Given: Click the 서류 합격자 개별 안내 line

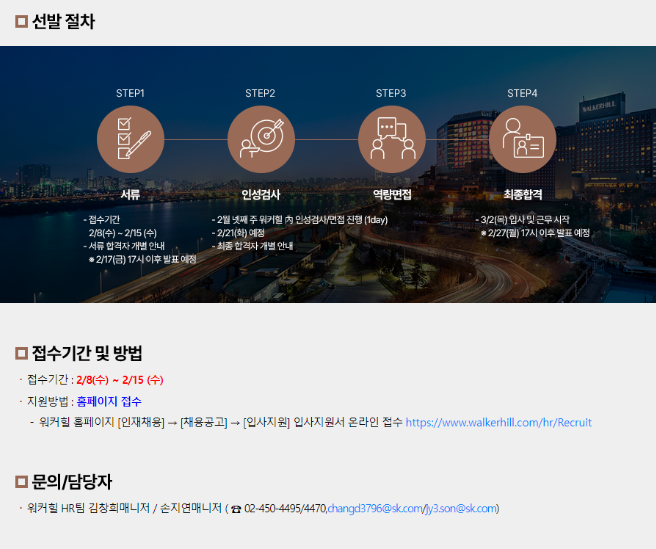Looking at the screenshot, I should pos(124,246).
